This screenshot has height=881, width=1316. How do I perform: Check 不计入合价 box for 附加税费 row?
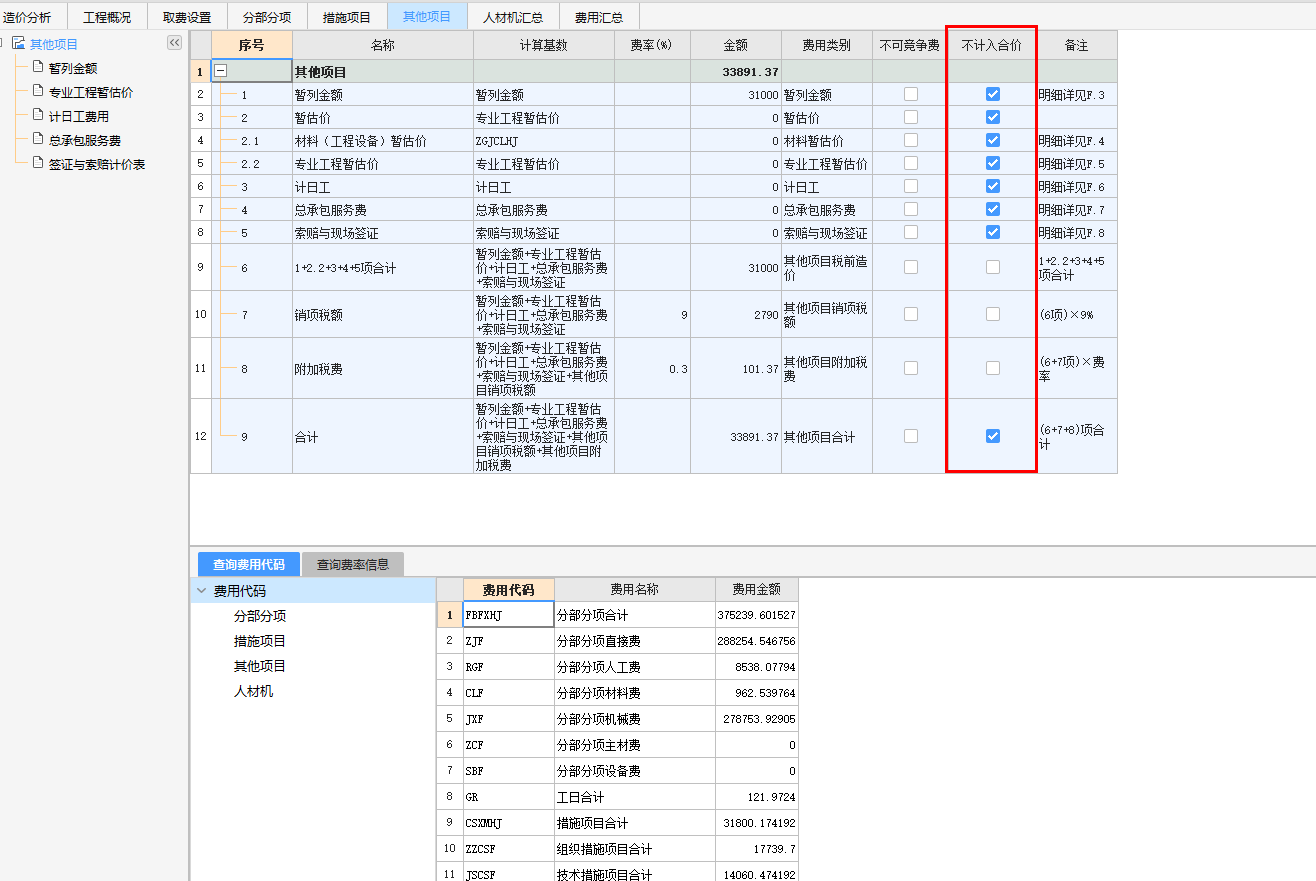(992, 368)
